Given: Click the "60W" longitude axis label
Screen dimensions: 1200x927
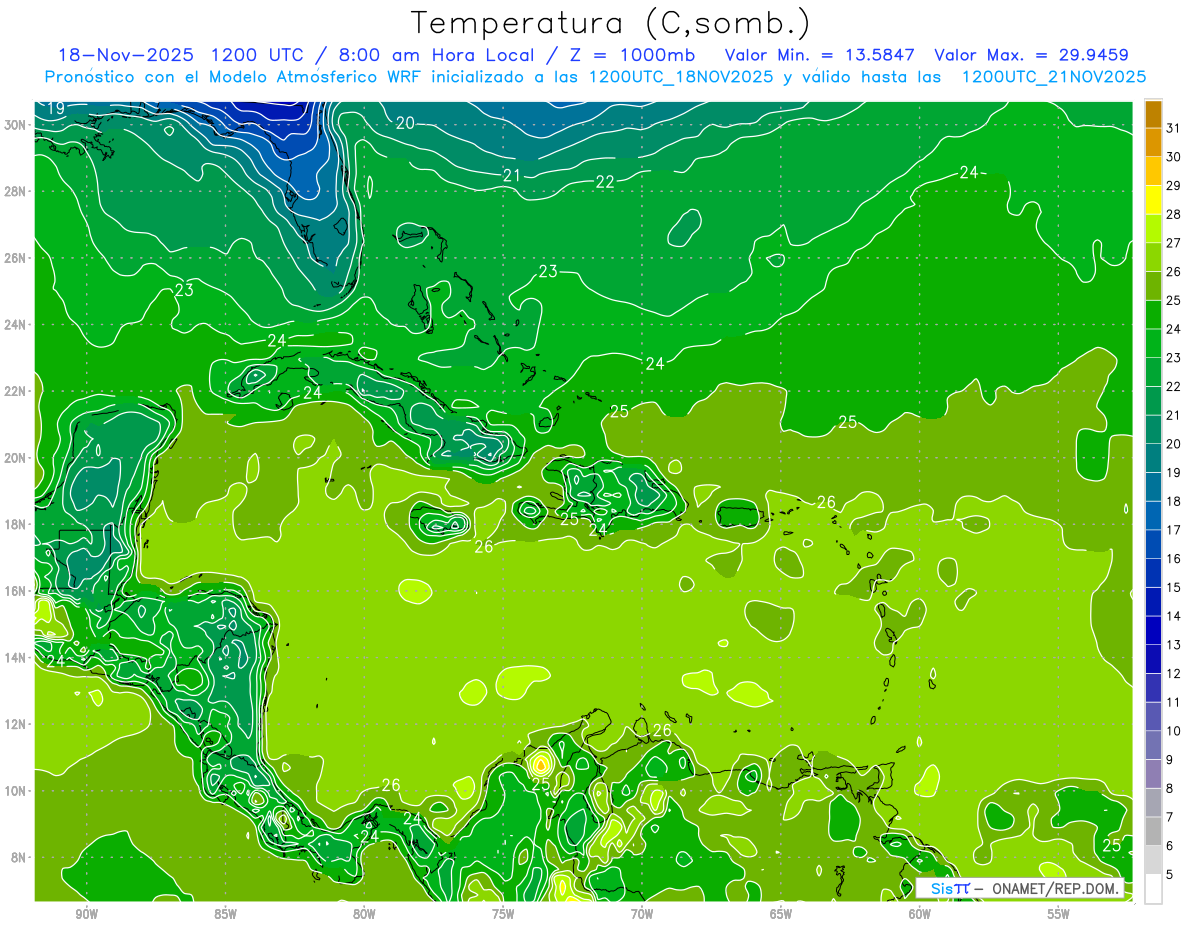Looking at the screenshot, I should 920,914.
